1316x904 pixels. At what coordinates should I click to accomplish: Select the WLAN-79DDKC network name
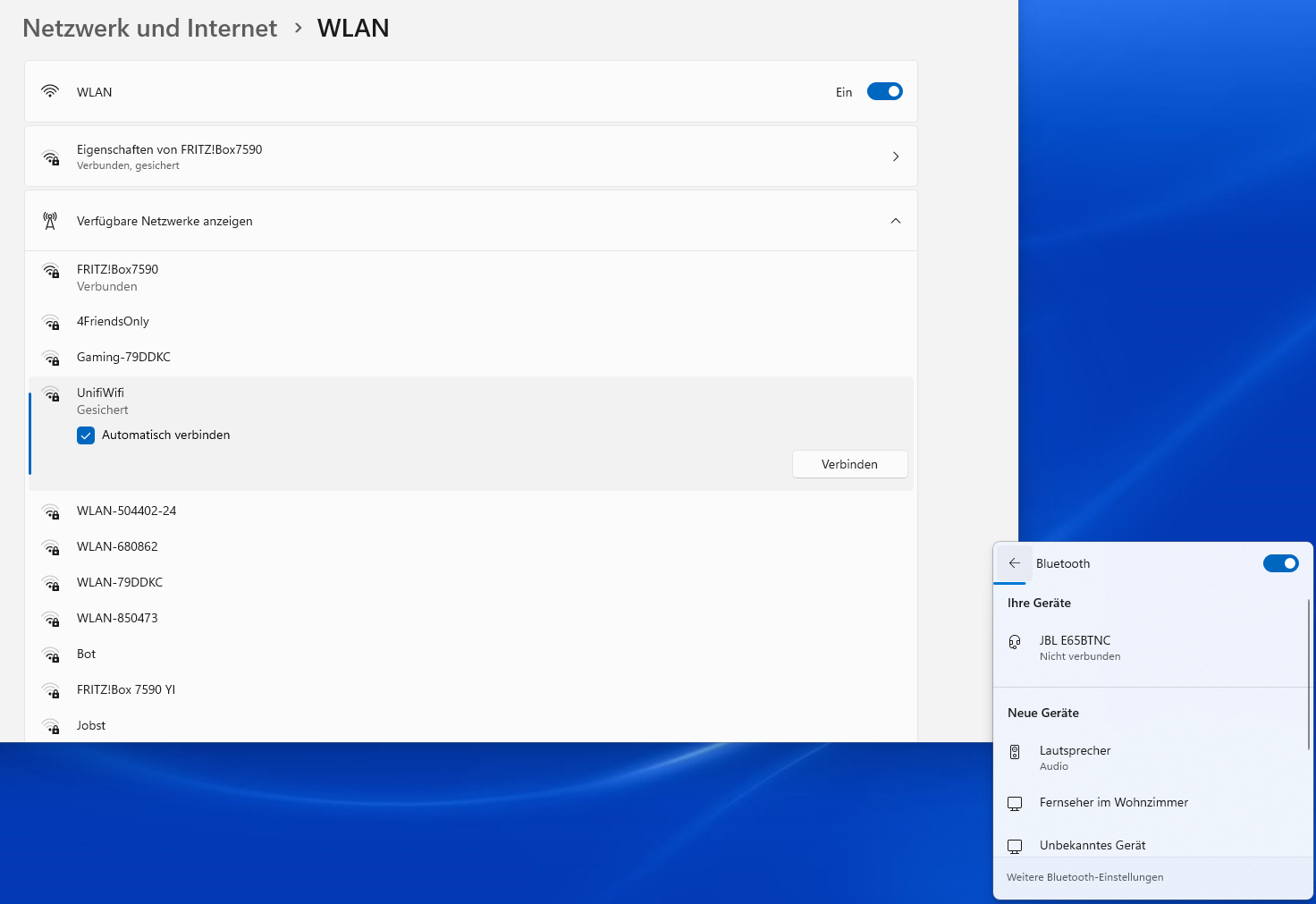coord(120,582)
